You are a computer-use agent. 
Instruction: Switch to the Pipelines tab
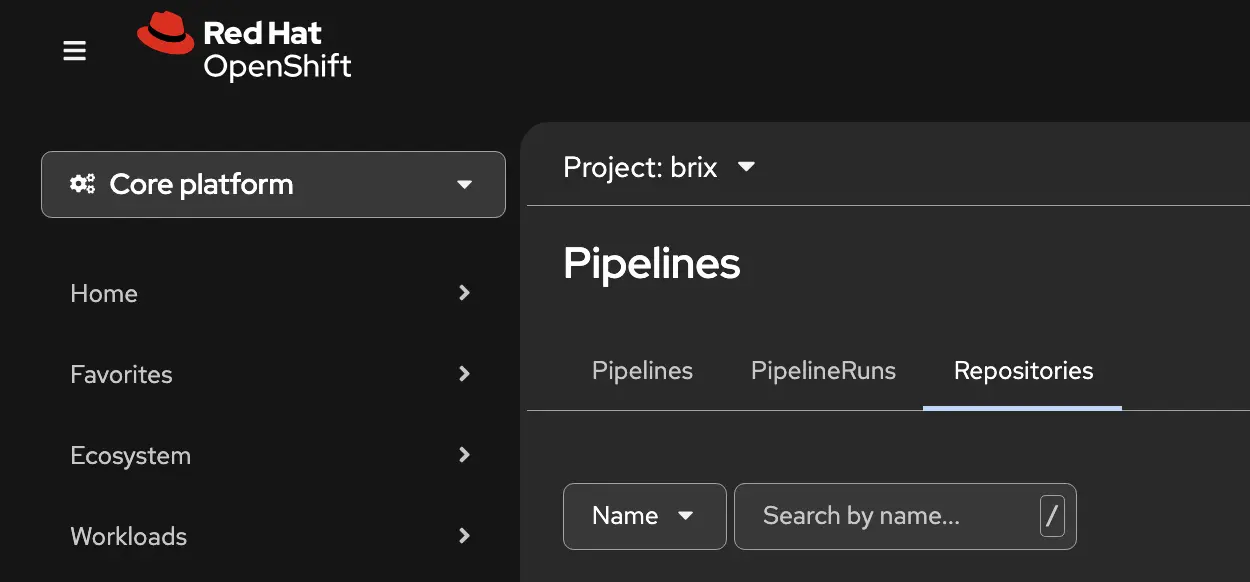(642, 371)
